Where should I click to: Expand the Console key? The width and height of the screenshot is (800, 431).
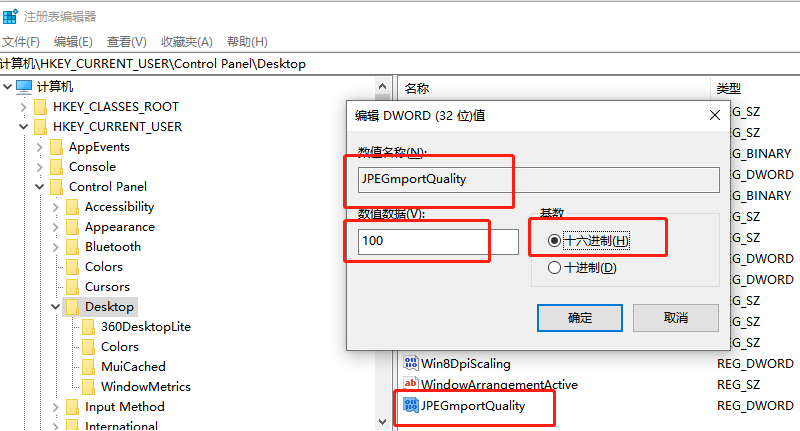coord(40,167)
